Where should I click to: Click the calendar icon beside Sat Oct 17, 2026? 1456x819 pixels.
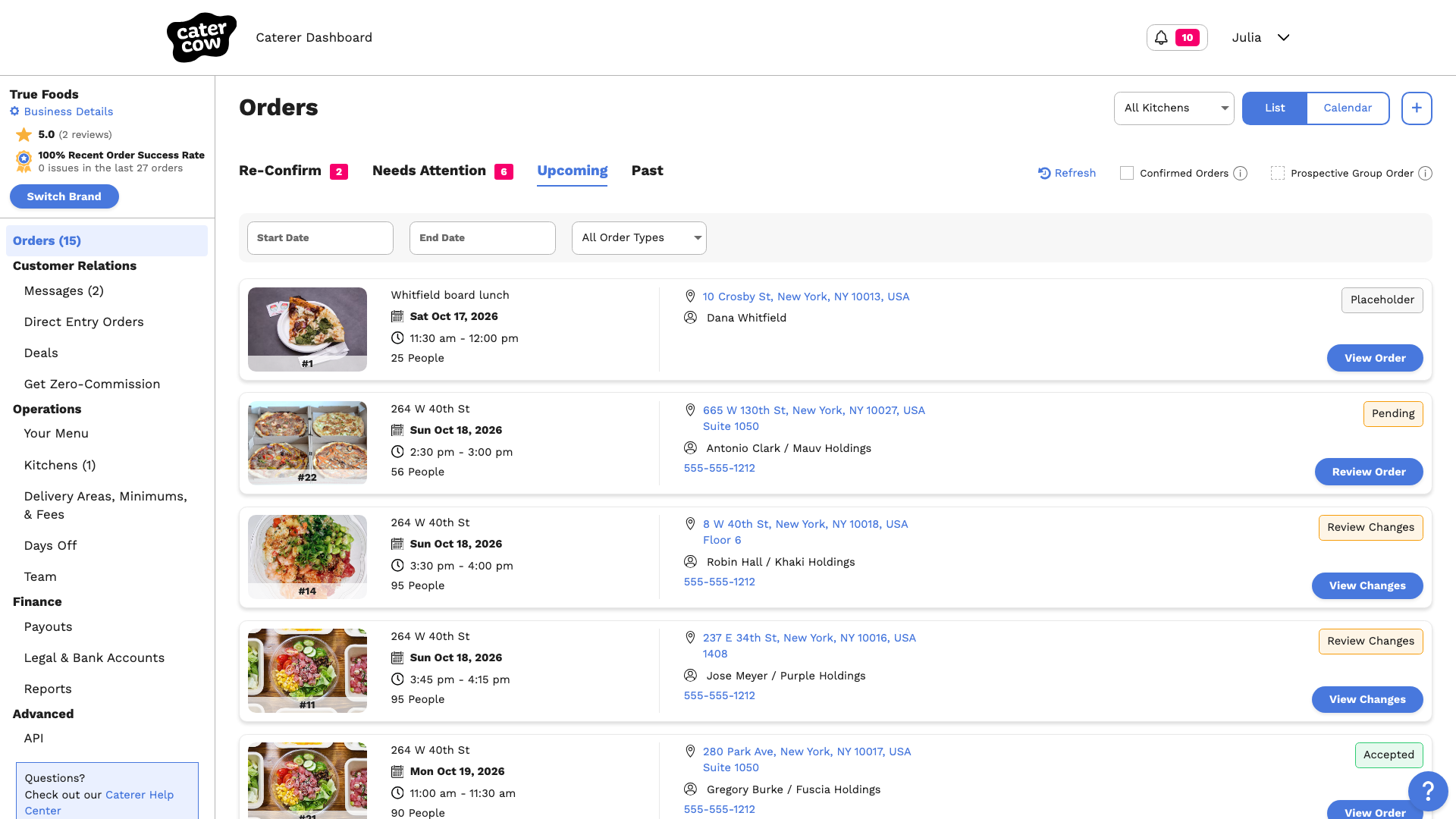(x=397, y=316)
